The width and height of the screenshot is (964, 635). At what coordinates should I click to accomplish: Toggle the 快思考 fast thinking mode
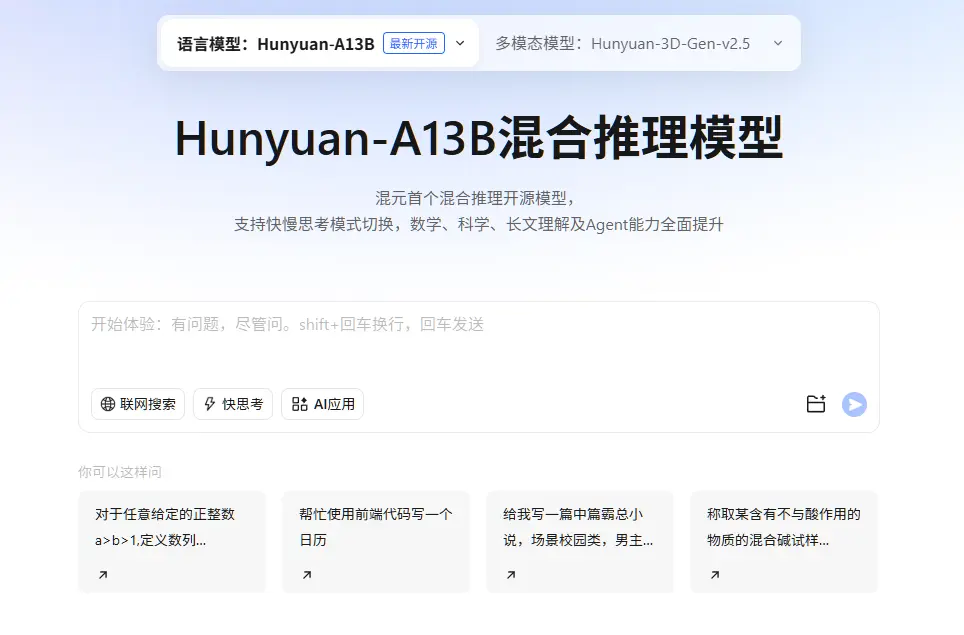click(233, 404)
